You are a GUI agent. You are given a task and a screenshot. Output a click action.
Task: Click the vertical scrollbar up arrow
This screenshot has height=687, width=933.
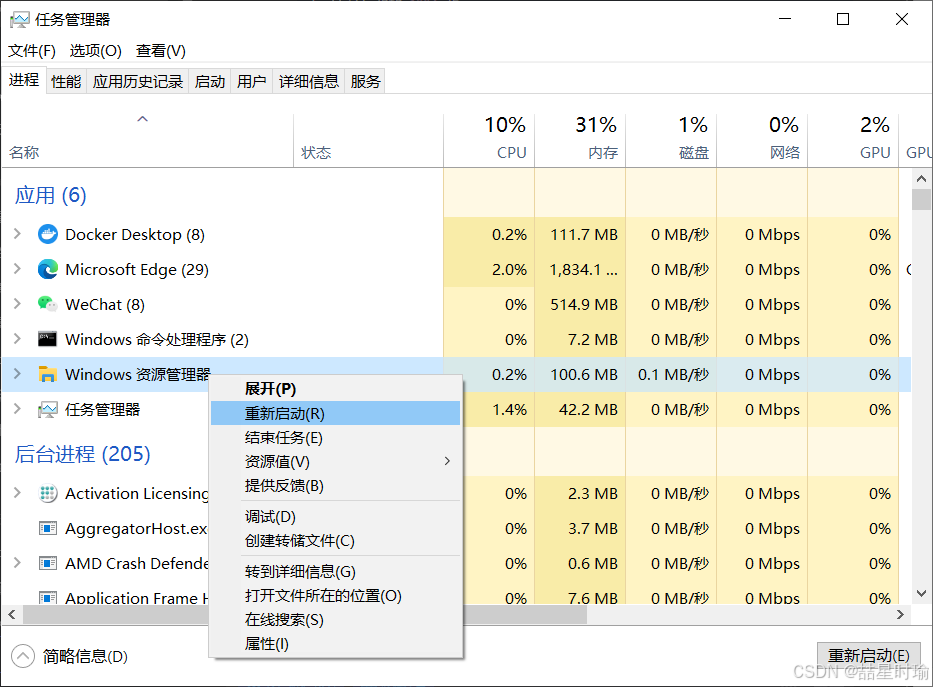[x=921, y=178]
